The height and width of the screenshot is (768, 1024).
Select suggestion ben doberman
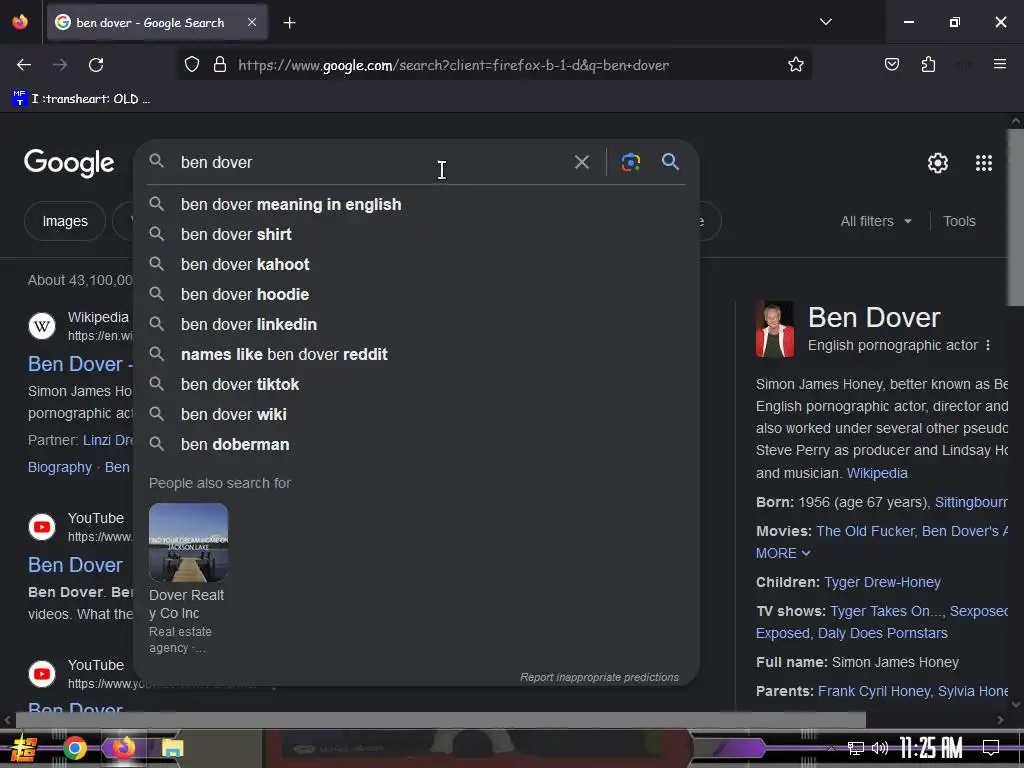pyautogui.click(x=417, y=445)
